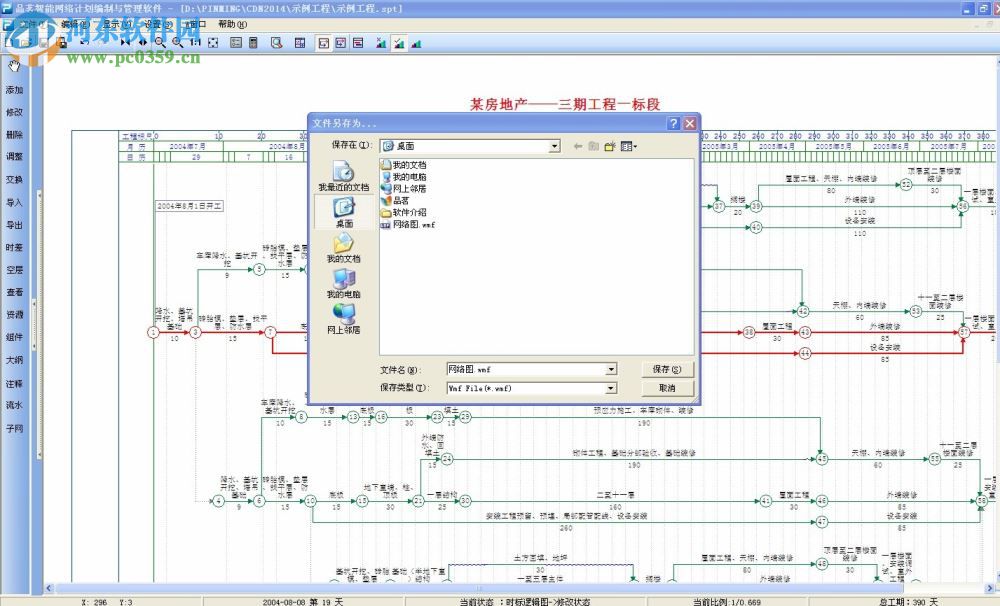Select the Zoom In magnifier tool
The height and width of the screenshot is (606, 1000).
point(158,43)
